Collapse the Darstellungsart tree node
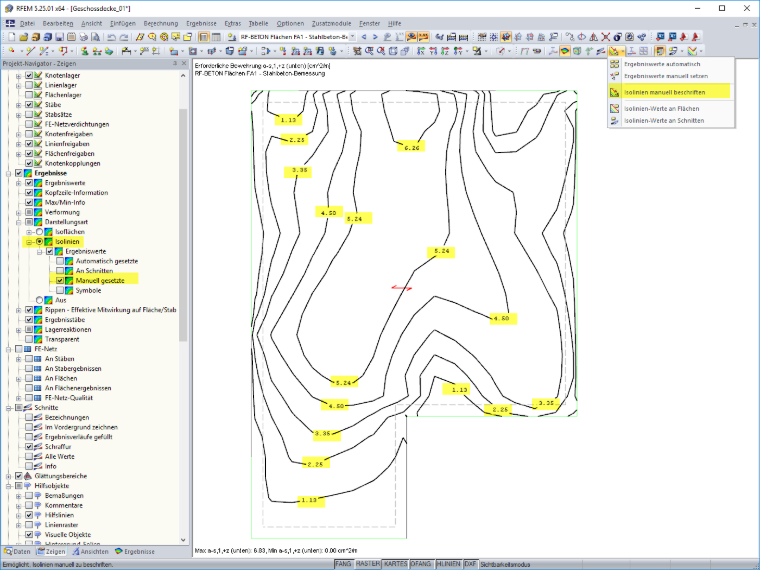Viewport: 760px width, 570px height. point(18,222)
